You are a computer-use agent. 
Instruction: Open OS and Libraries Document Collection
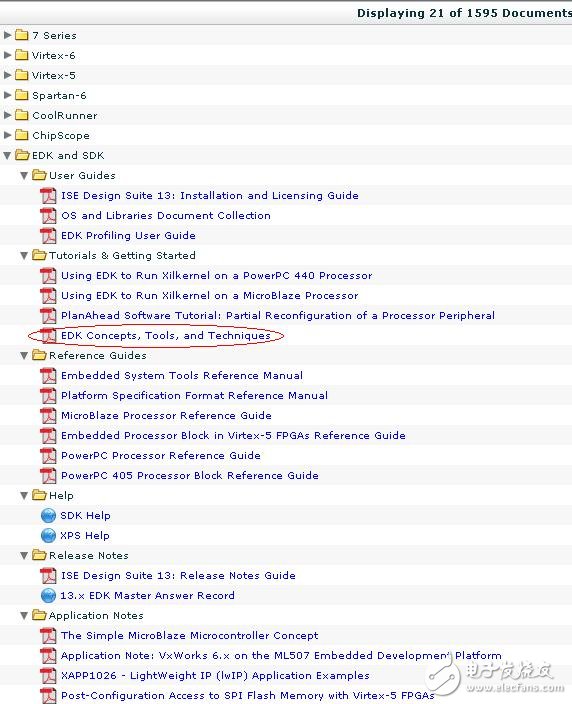166,216
